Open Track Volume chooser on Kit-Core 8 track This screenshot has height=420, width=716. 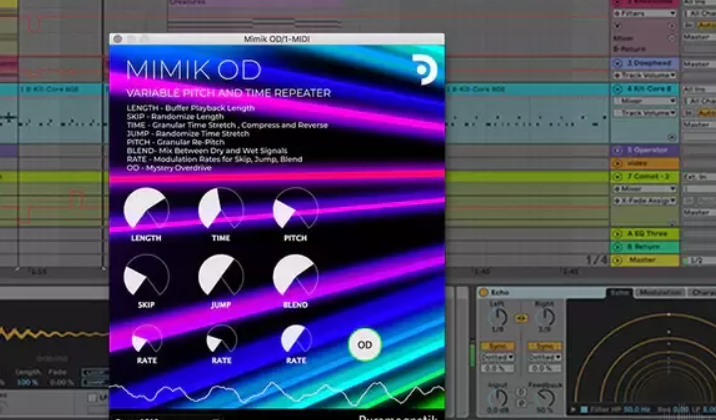pyautogui.click(x=645, y=113)
